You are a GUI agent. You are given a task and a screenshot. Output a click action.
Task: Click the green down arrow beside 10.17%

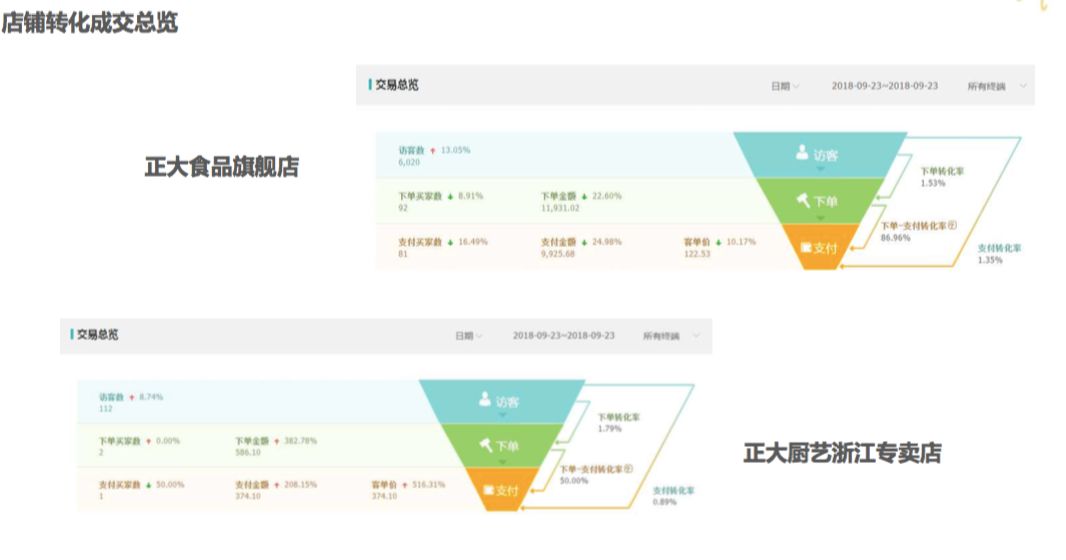tap(719, 242)
